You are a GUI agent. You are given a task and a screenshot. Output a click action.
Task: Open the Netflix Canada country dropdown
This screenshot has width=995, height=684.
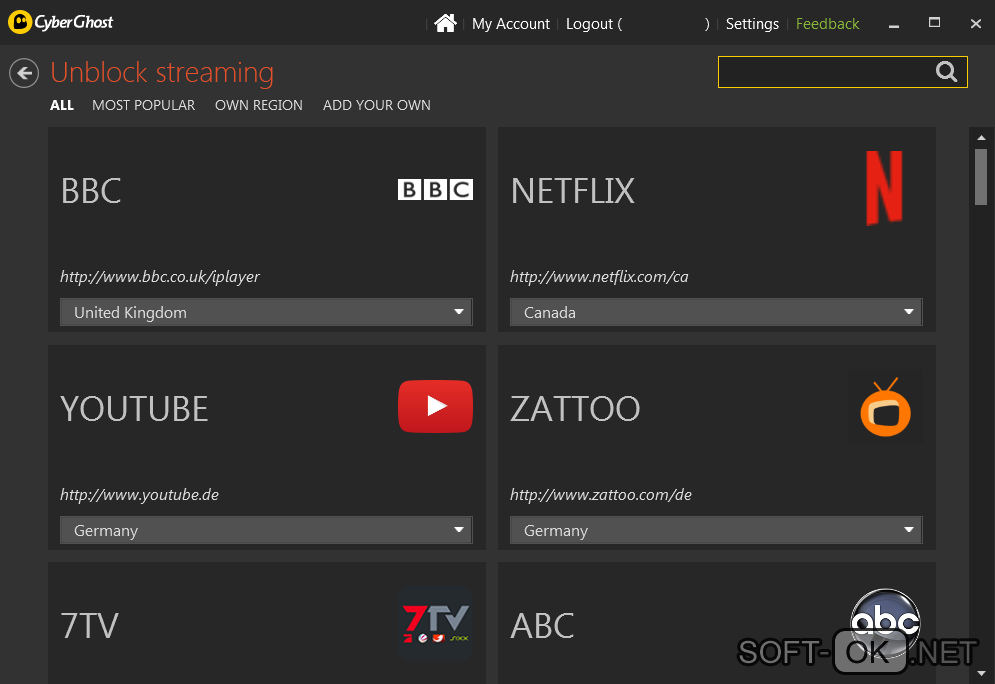[x=716, y=312]
